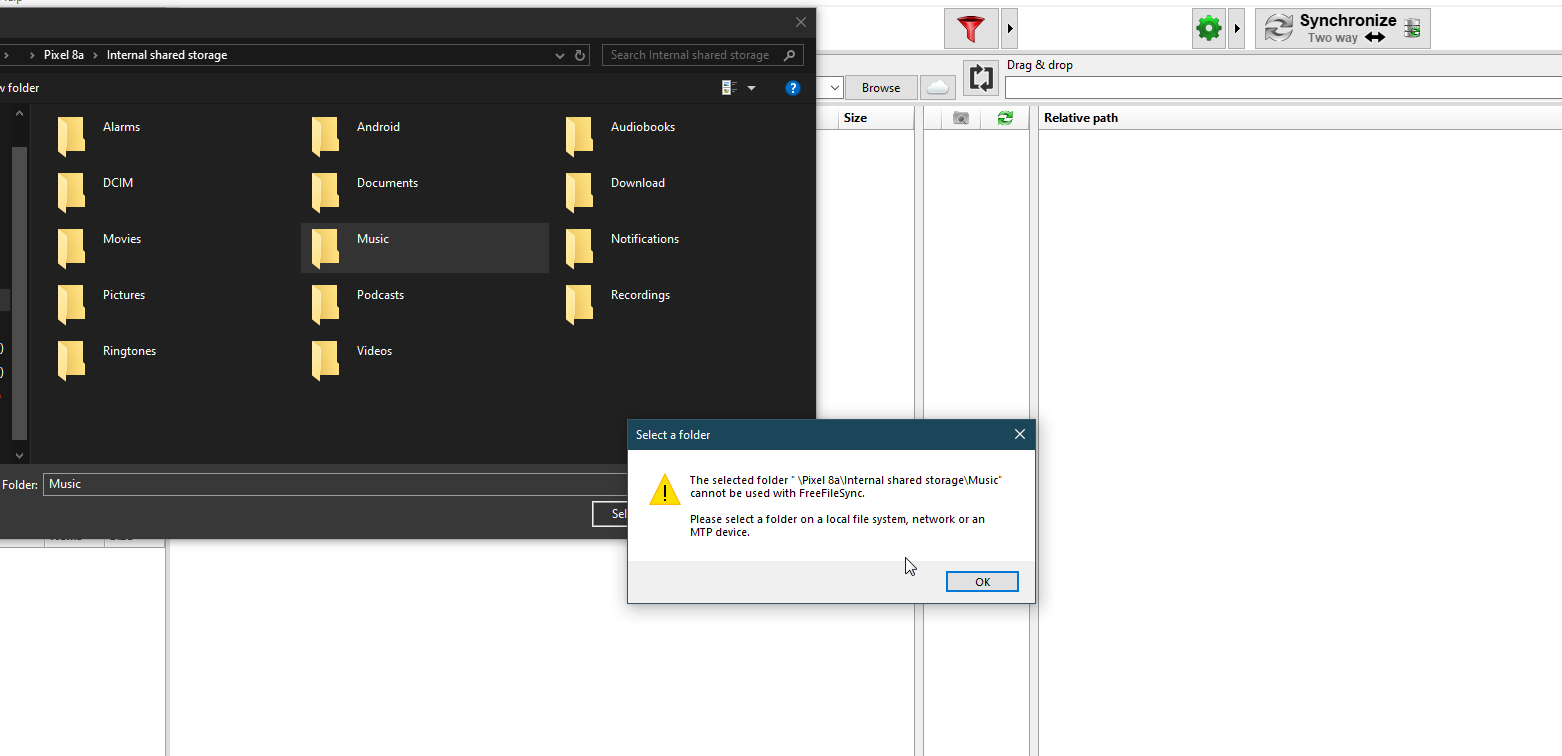This screenshot has height=756, width=1562.
Task: Start the Synchronize Two way button
Action: (1343, 29)
